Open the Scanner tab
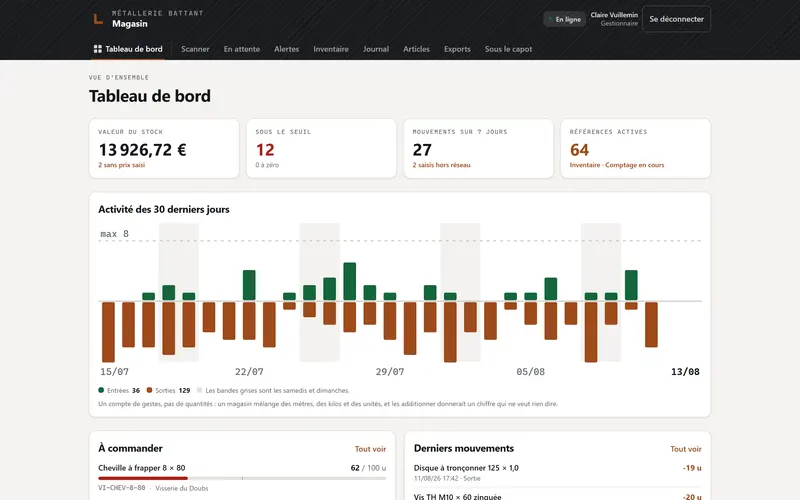 [195, 49]
